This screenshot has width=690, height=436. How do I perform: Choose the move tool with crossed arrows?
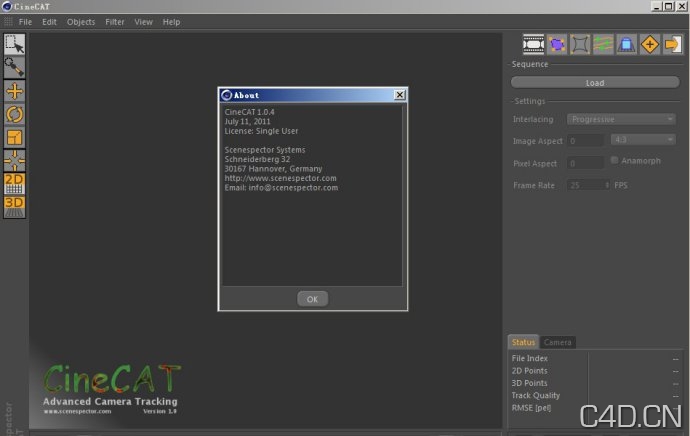click(15, 91)
